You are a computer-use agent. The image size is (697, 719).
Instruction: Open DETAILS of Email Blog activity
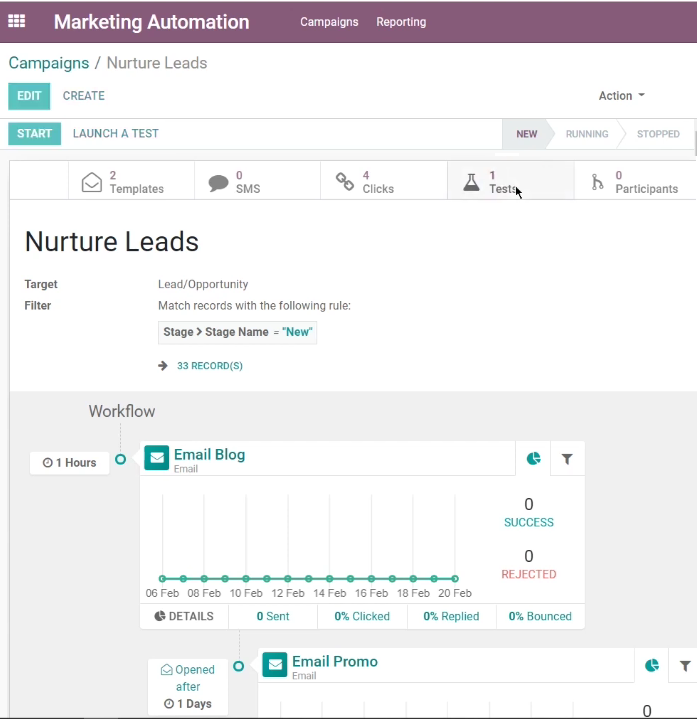184,616
